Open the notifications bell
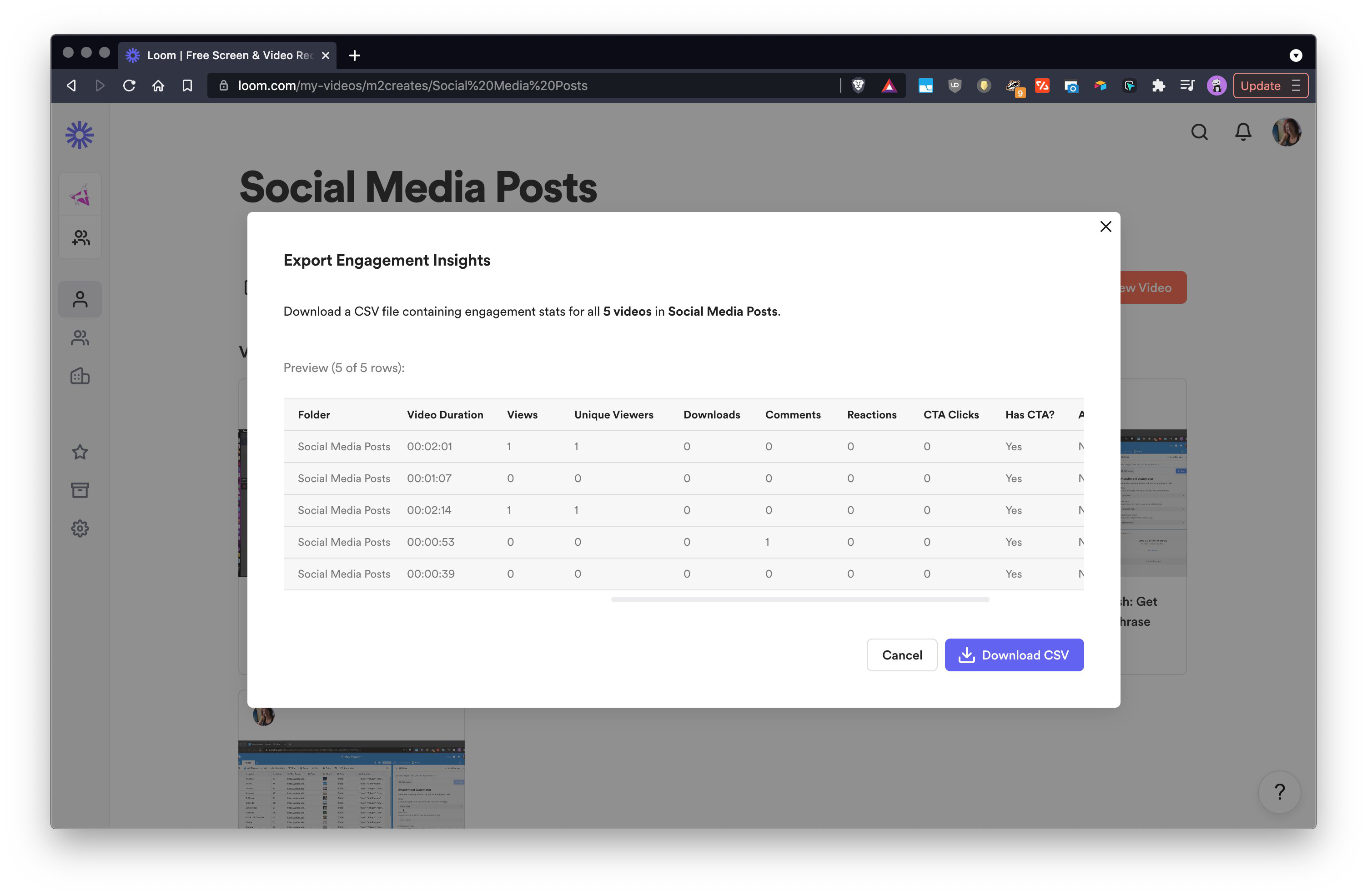The image size is (1367, 896). tap(1242, 133)
